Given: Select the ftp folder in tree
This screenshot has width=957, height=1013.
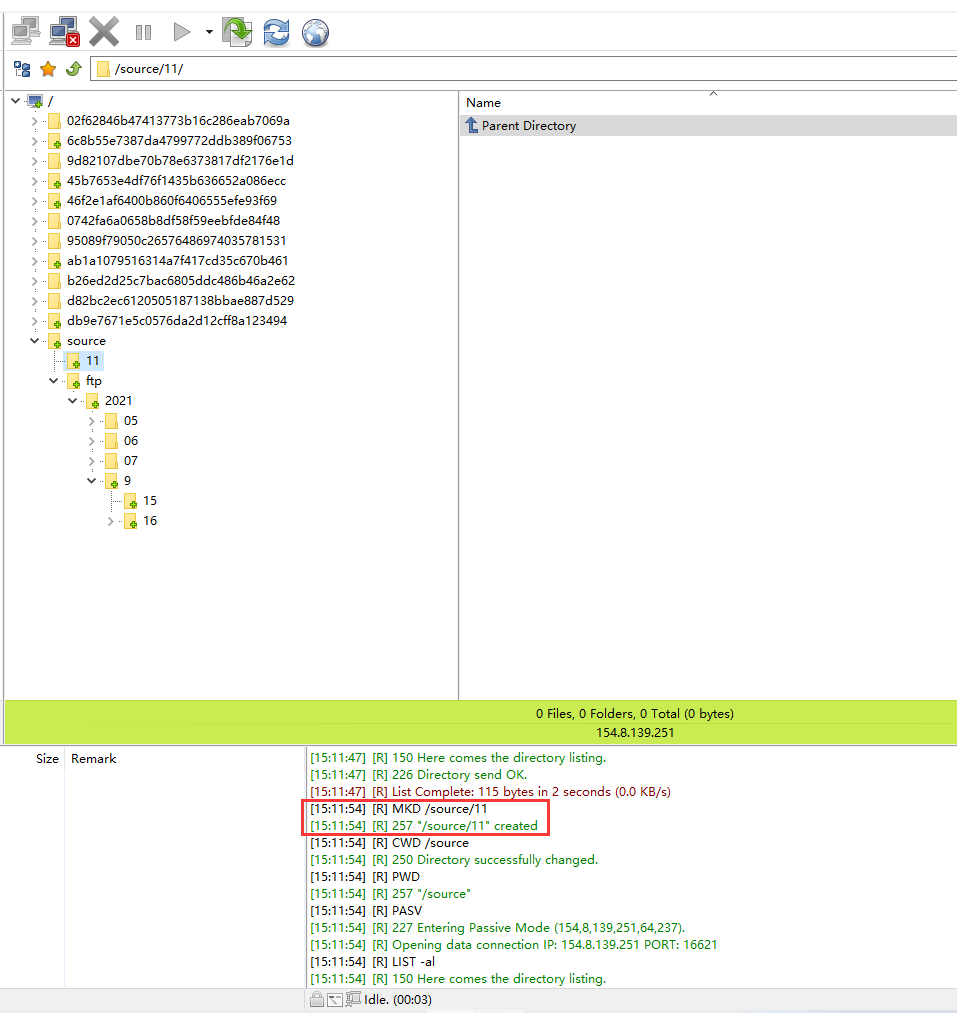Looking at the screenshot, I should (93, 381).
